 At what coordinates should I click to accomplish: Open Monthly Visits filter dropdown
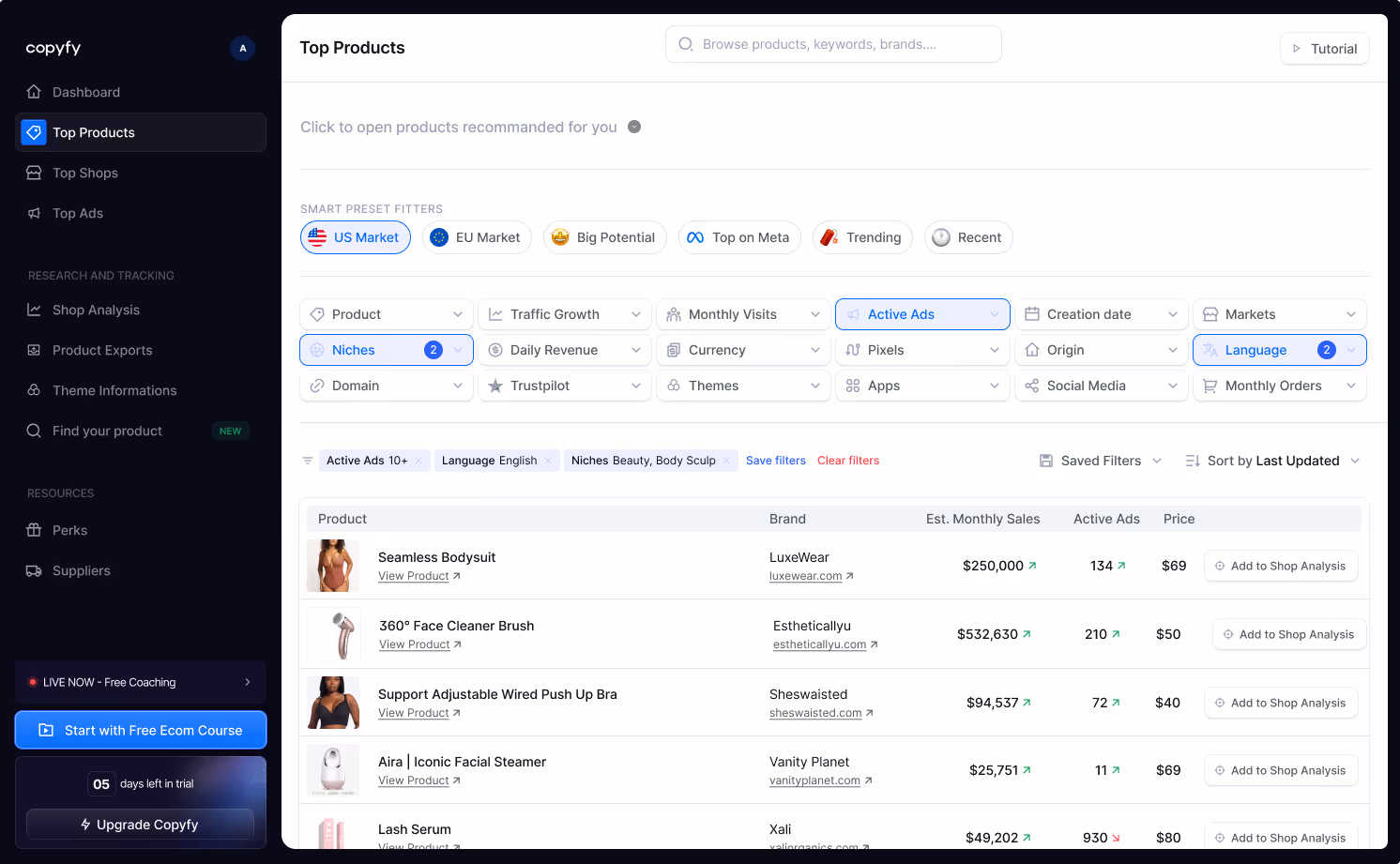743,314
